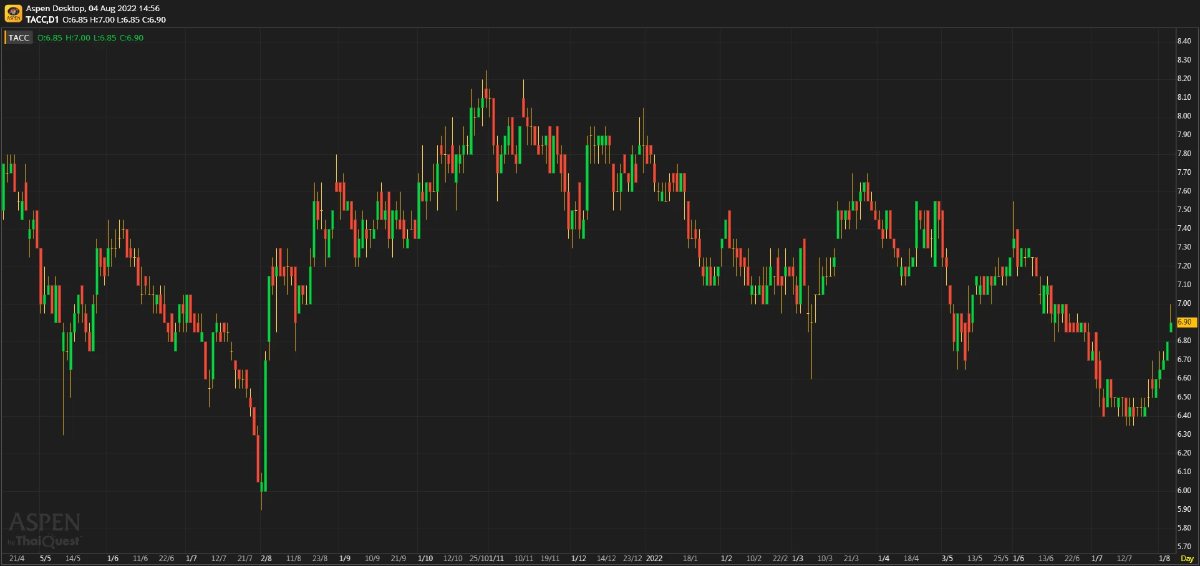Click the 2022 year marker on time axis

click(655, 558)
